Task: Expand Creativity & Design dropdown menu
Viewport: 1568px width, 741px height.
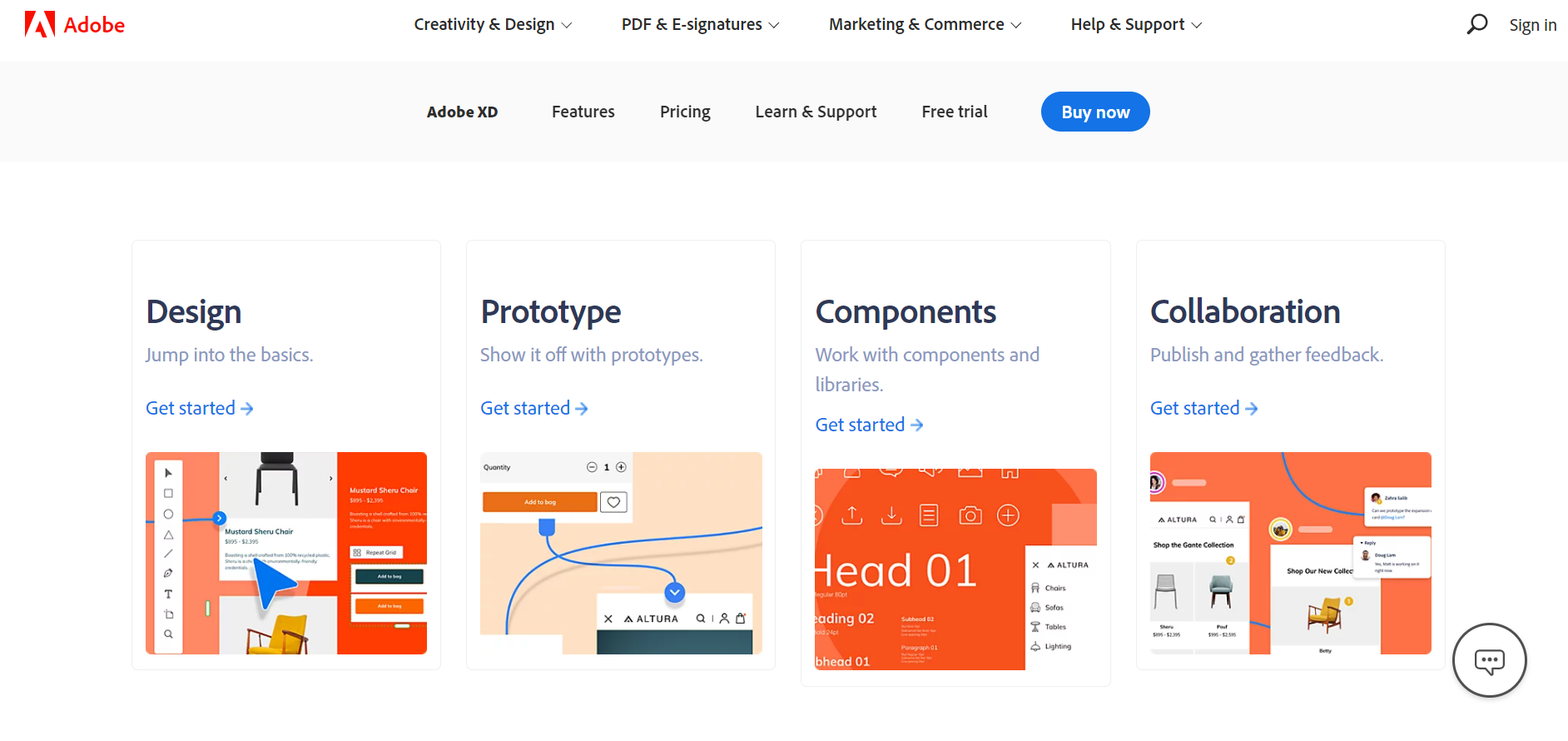Action: point(494,25)
